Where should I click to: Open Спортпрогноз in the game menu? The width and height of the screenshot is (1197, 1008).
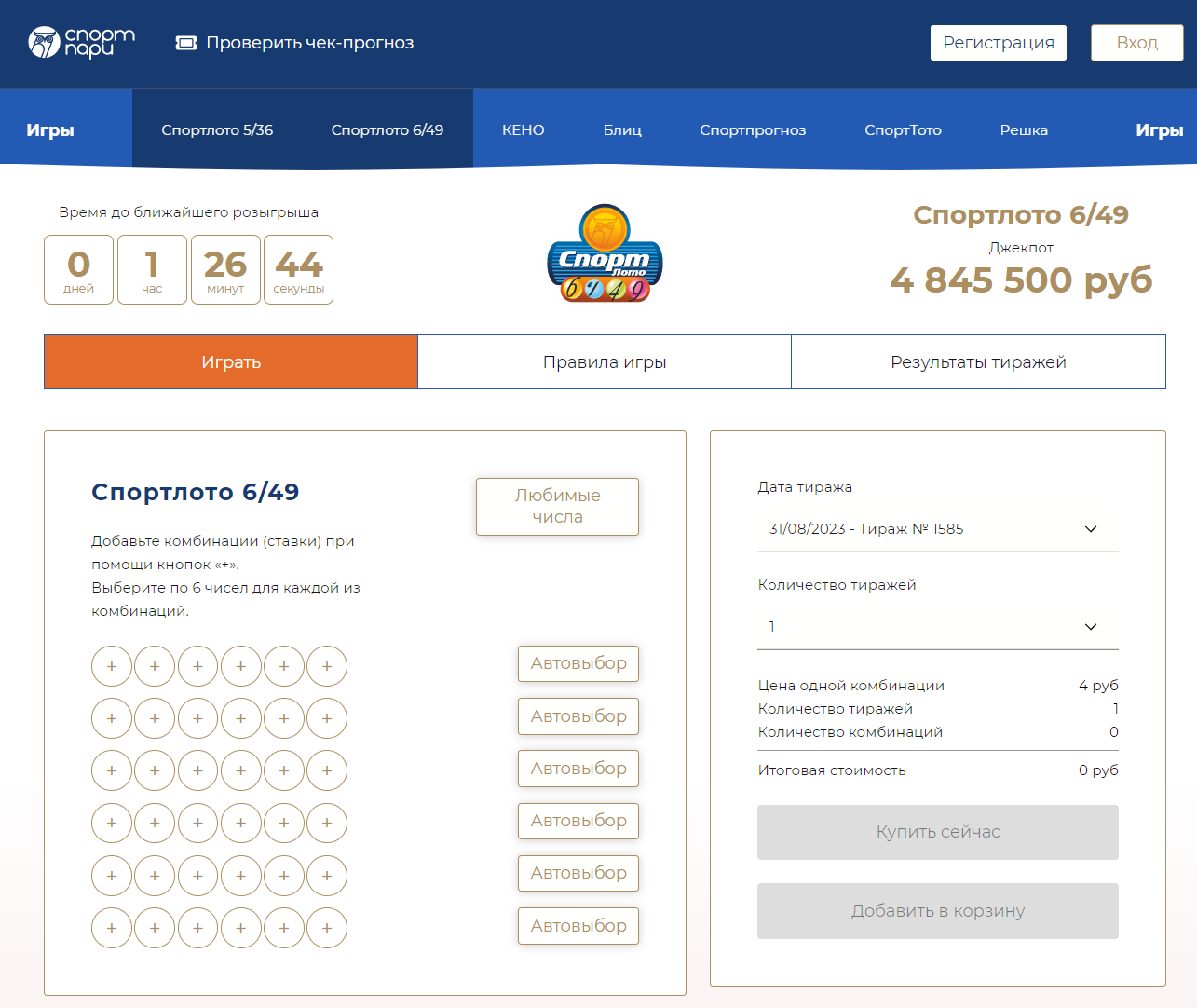point(753,130)
